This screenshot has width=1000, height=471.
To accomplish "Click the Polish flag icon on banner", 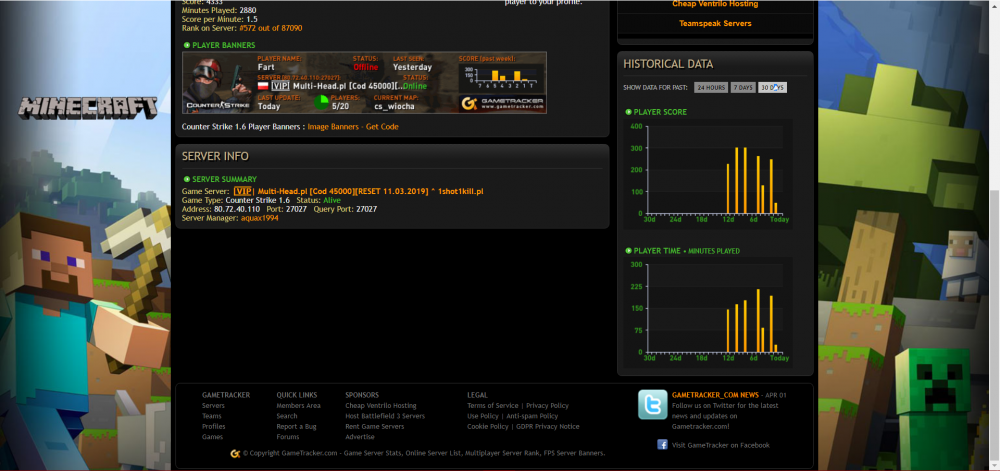I will point(263,86).
